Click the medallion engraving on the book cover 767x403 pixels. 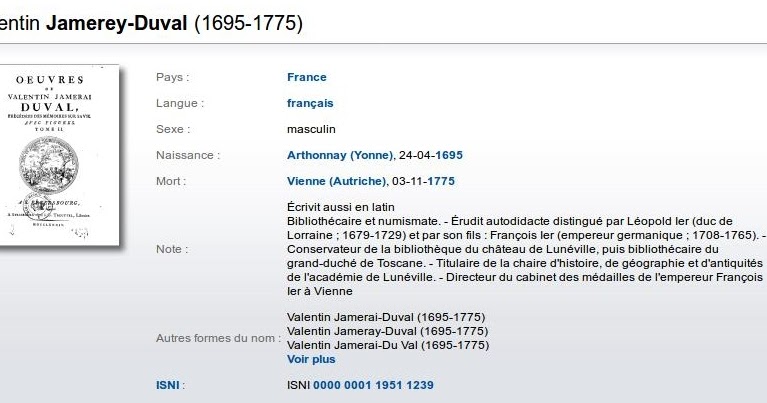click(48, 165)
